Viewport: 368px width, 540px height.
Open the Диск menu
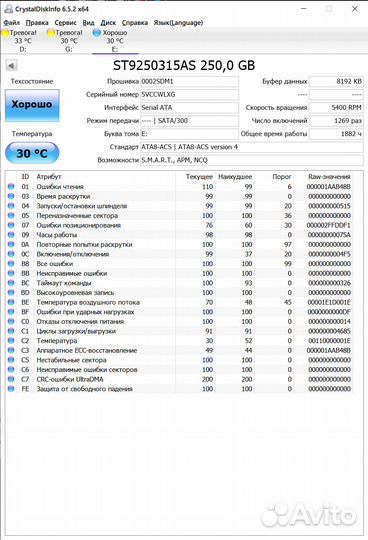click(x=108, y=23)
